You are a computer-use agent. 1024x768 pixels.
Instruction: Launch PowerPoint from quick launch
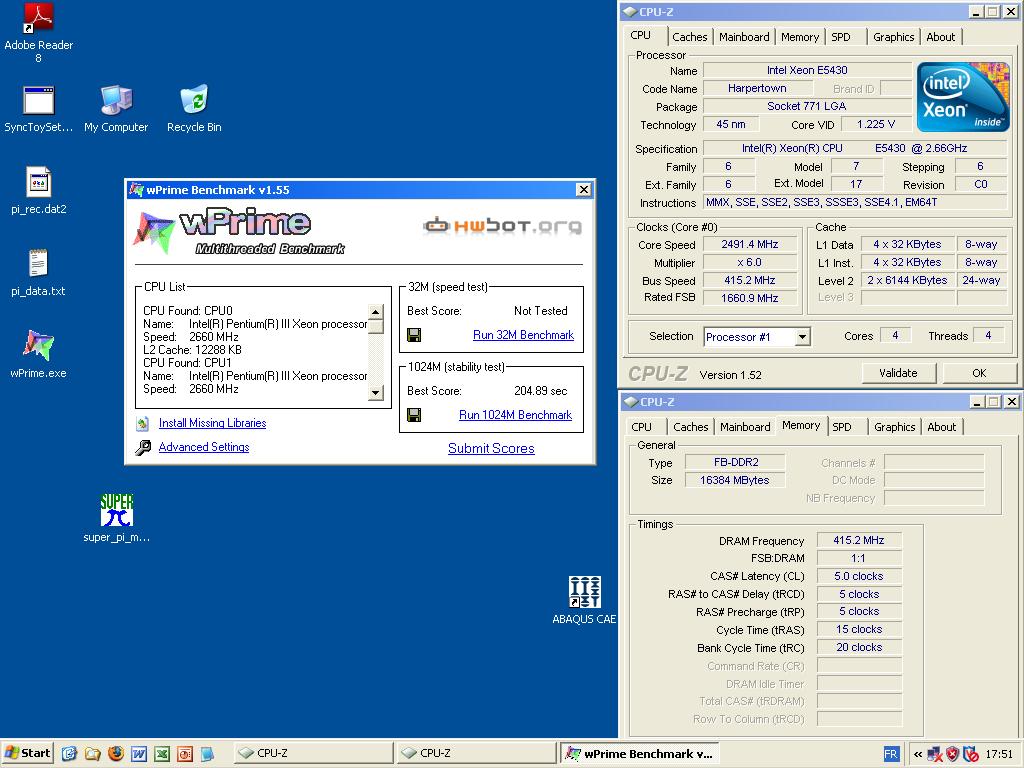click(x=185, y=754)
